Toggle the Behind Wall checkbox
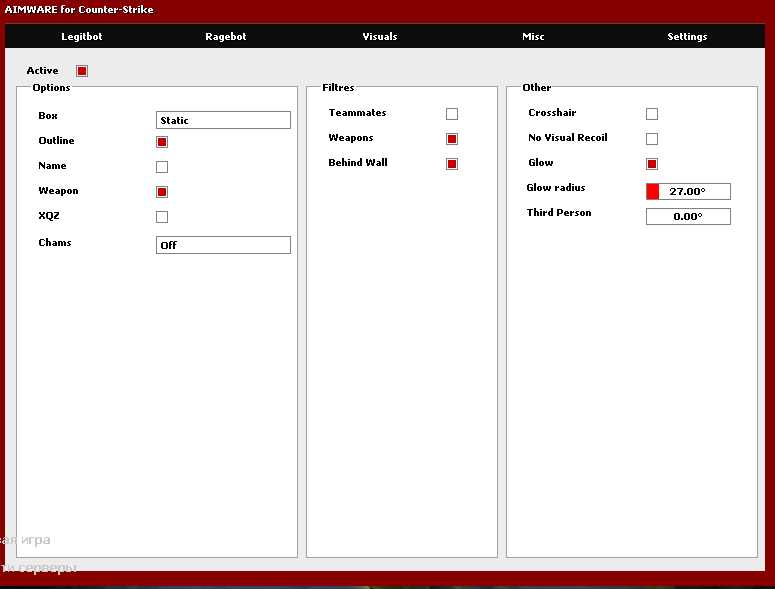The image size is (775, 589). pyautogui.click(x=452, y=164)
